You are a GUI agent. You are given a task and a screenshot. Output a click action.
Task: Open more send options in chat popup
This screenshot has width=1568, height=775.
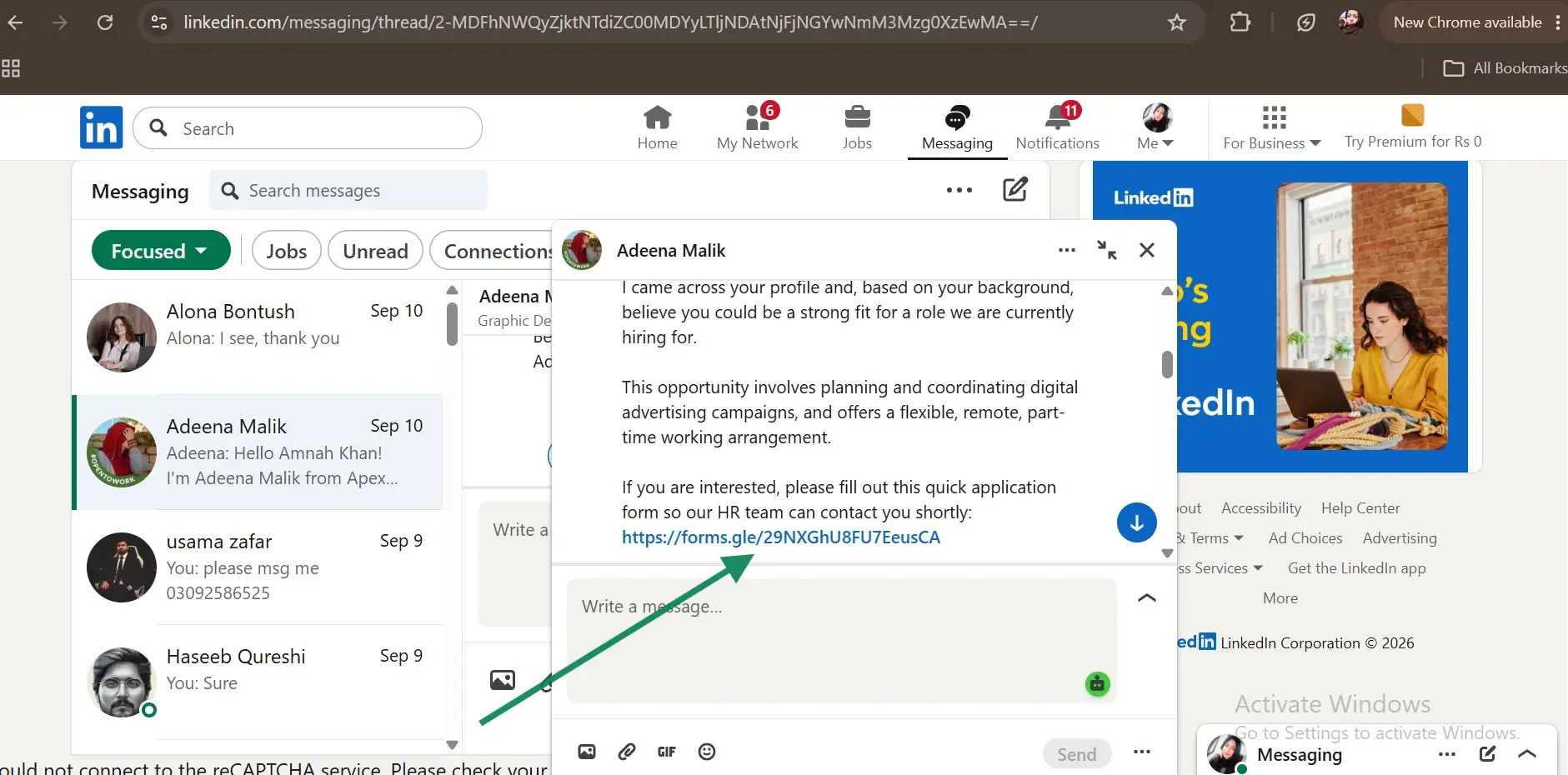1142,752
